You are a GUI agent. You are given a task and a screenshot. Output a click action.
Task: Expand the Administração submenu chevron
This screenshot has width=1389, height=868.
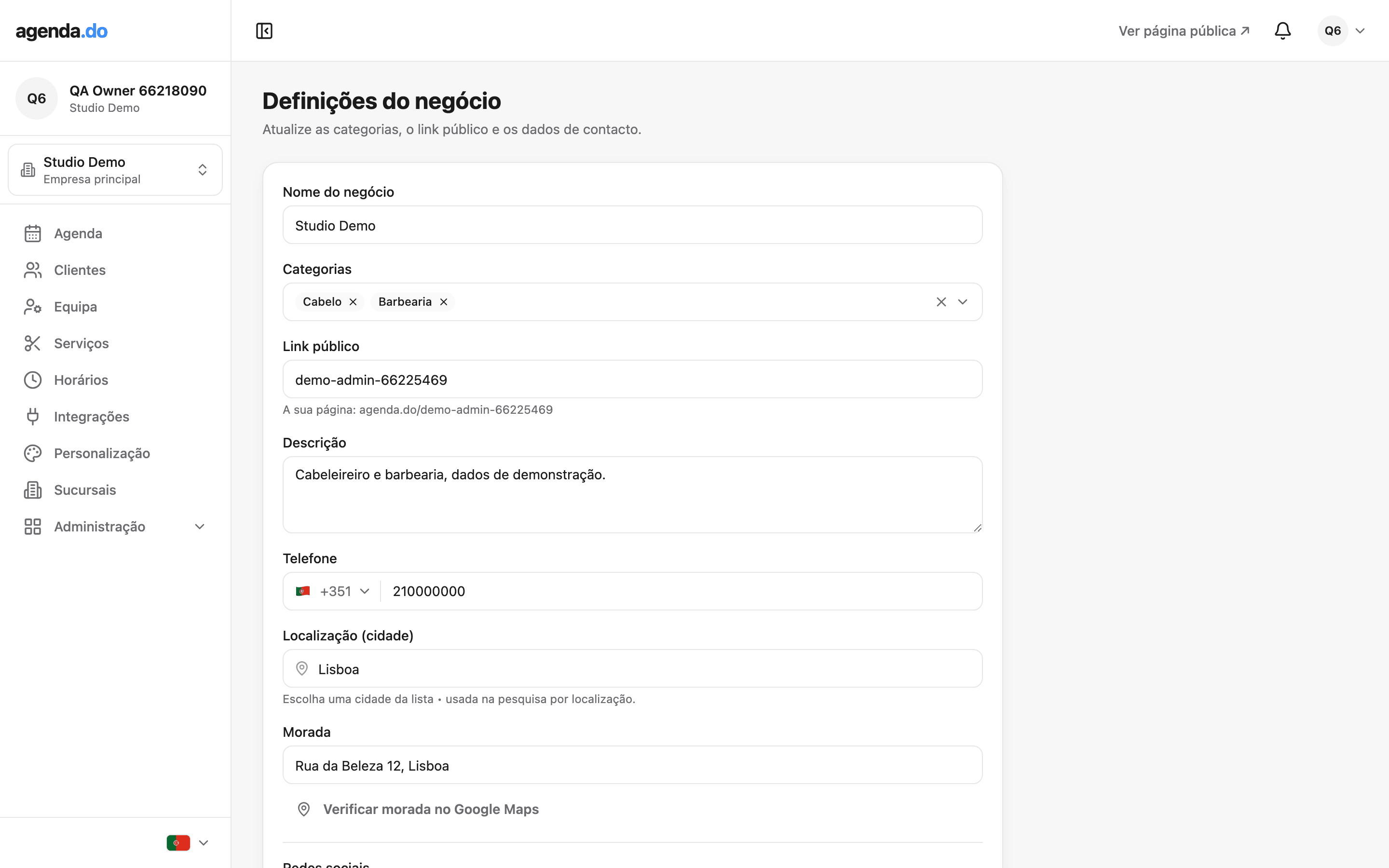200,527
